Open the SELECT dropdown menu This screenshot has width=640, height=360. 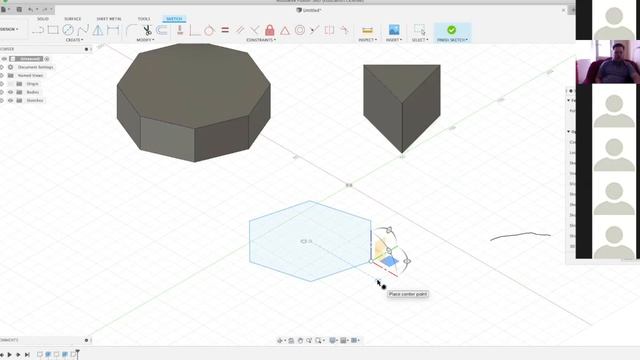click(420, 40)
